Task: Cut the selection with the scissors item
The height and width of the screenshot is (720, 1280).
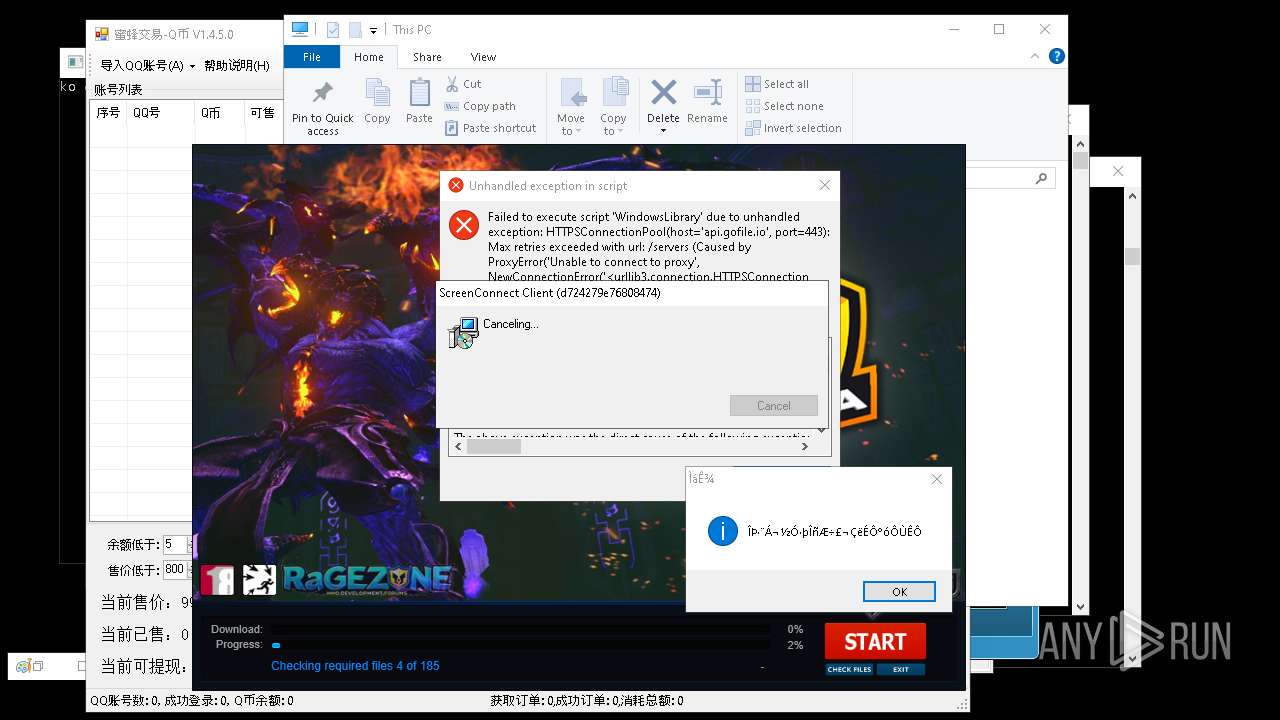Action: point(463,84)
